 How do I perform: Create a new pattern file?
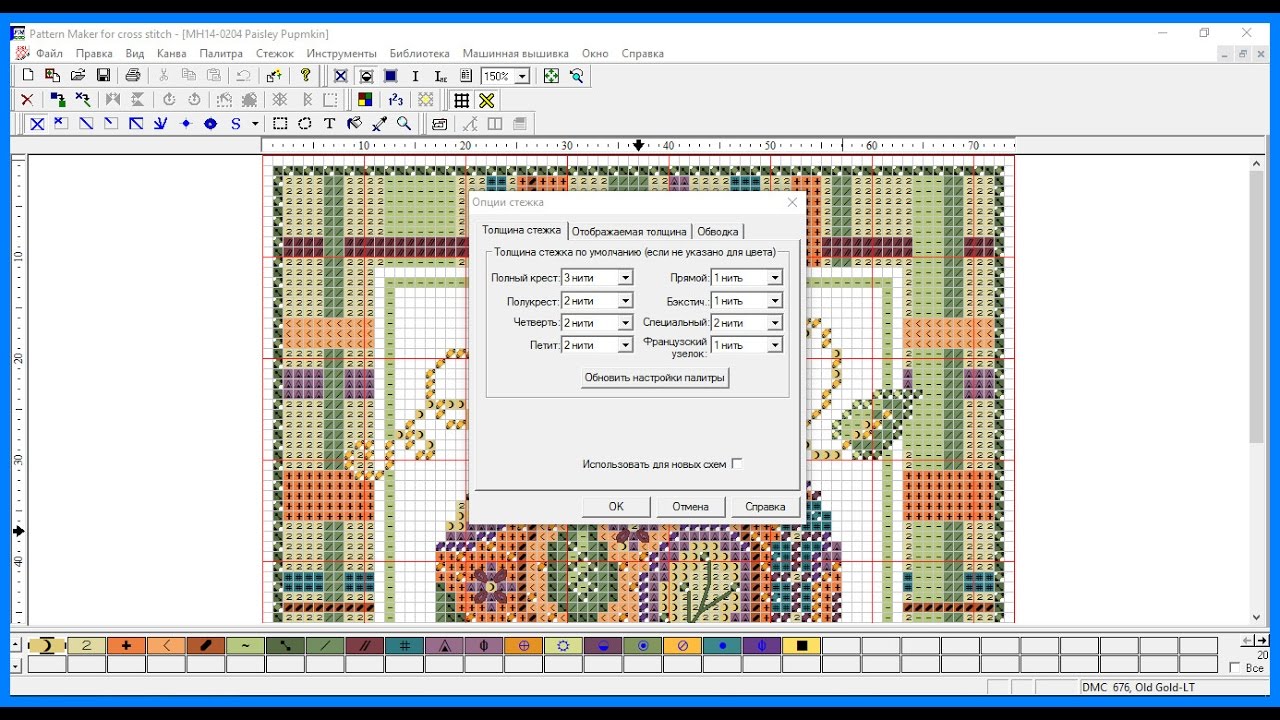click(x=27, y=75)
